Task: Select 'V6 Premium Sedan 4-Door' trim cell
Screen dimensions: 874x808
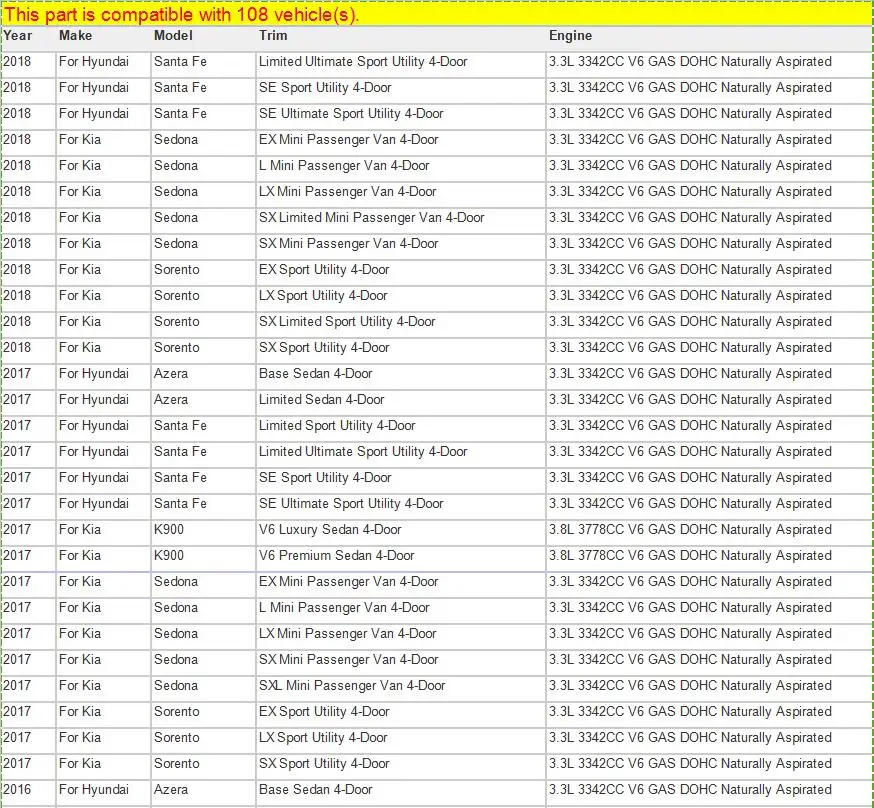Action: 337,556
